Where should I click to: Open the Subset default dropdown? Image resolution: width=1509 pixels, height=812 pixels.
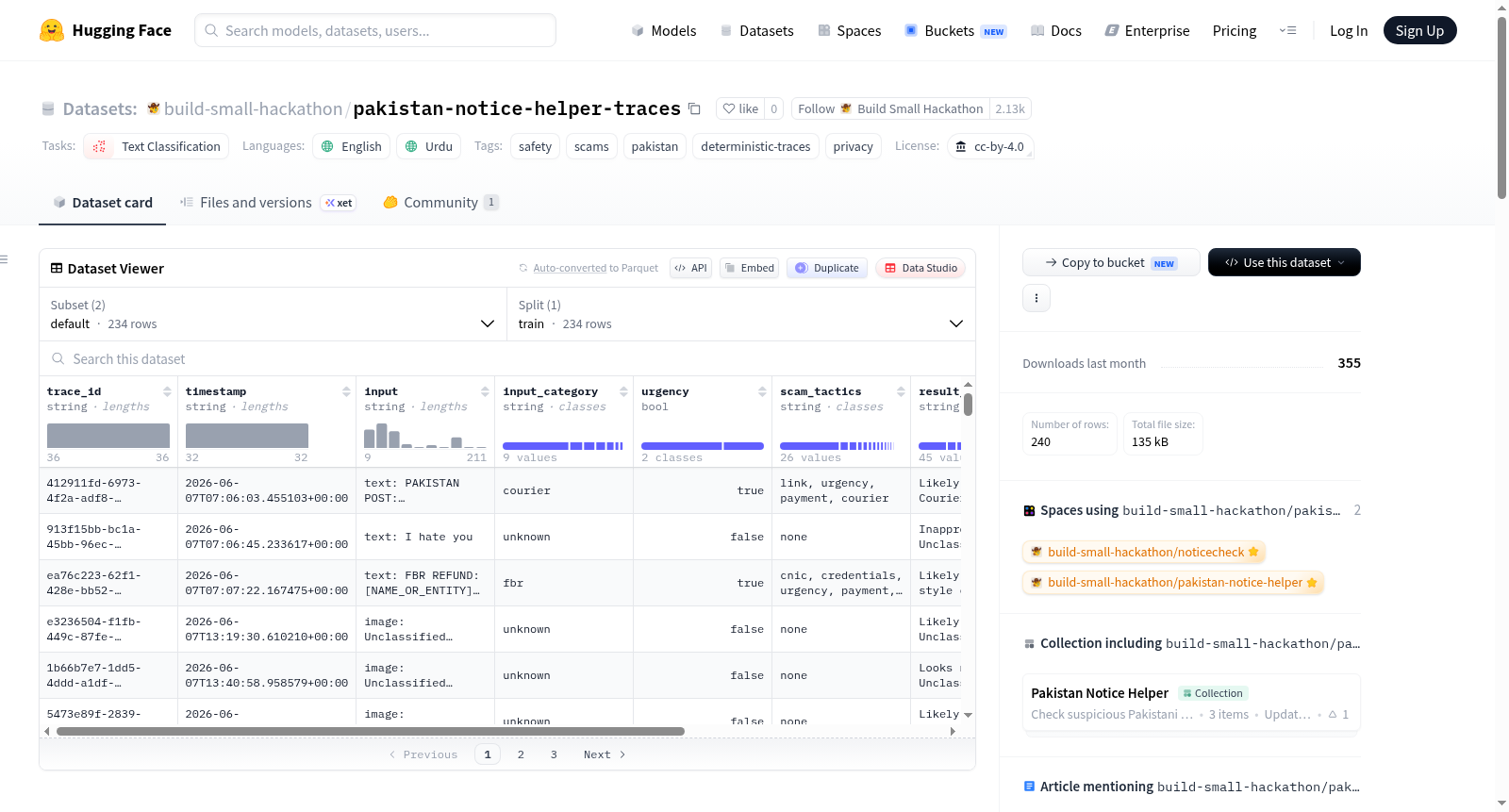(273, 314)
